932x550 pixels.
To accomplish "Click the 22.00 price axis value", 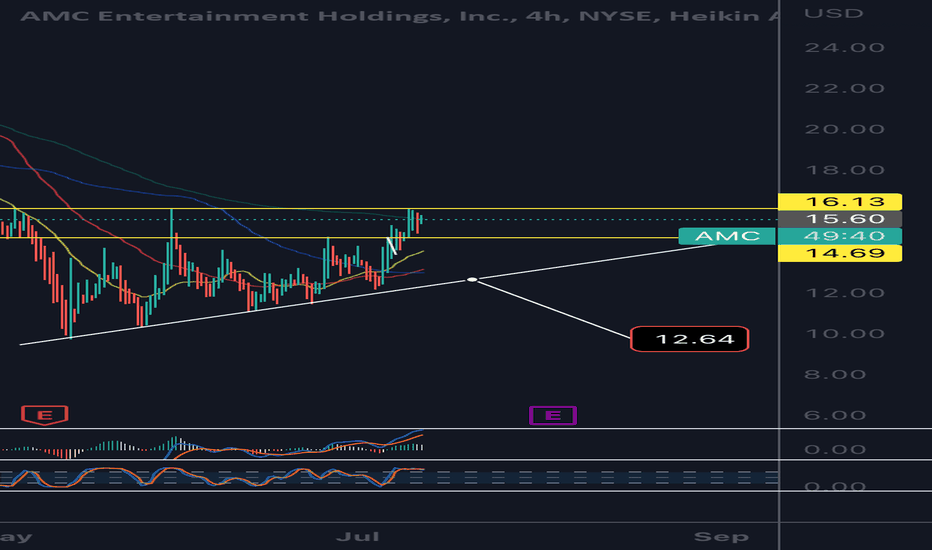I will point(845,89).
